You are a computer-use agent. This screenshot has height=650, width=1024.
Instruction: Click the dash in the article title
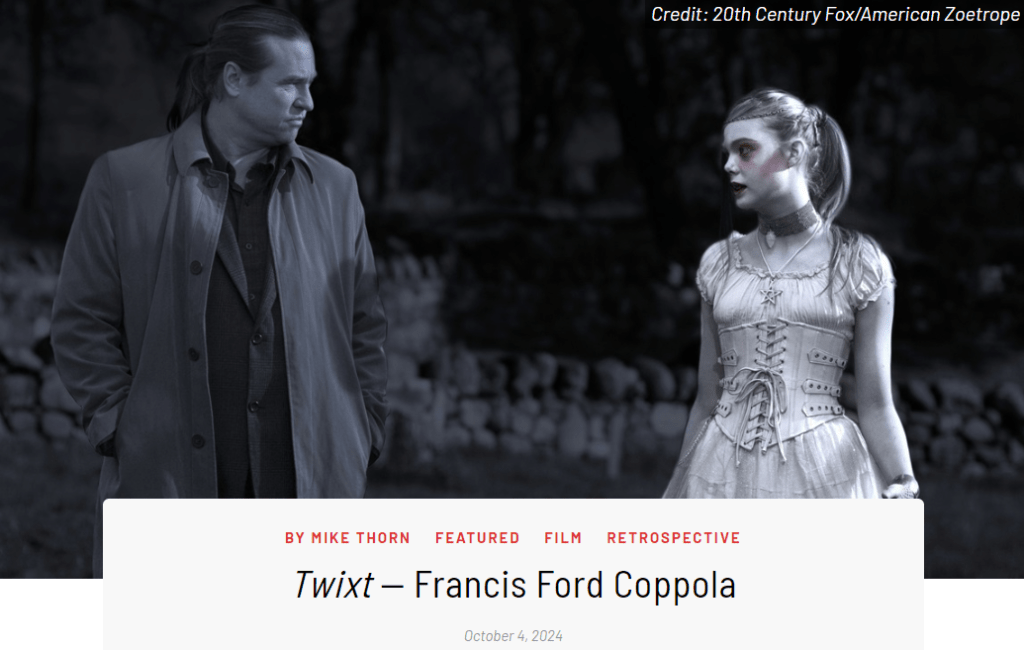(x=392, y=585)
